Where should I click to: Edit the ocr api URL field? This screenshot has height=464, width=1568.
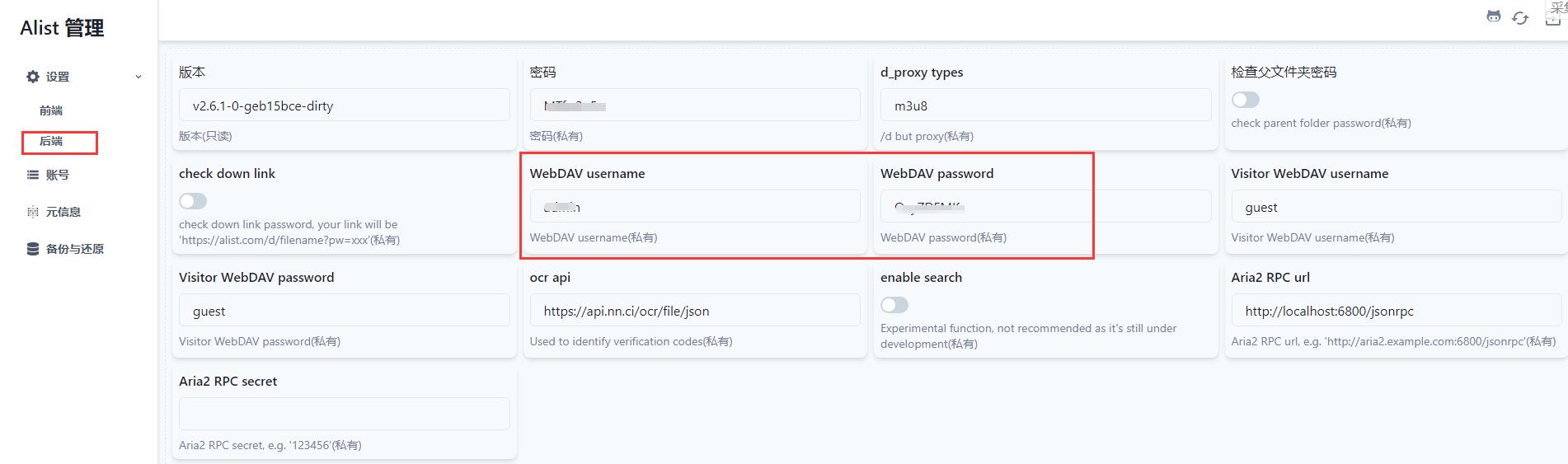click(694, 311)
